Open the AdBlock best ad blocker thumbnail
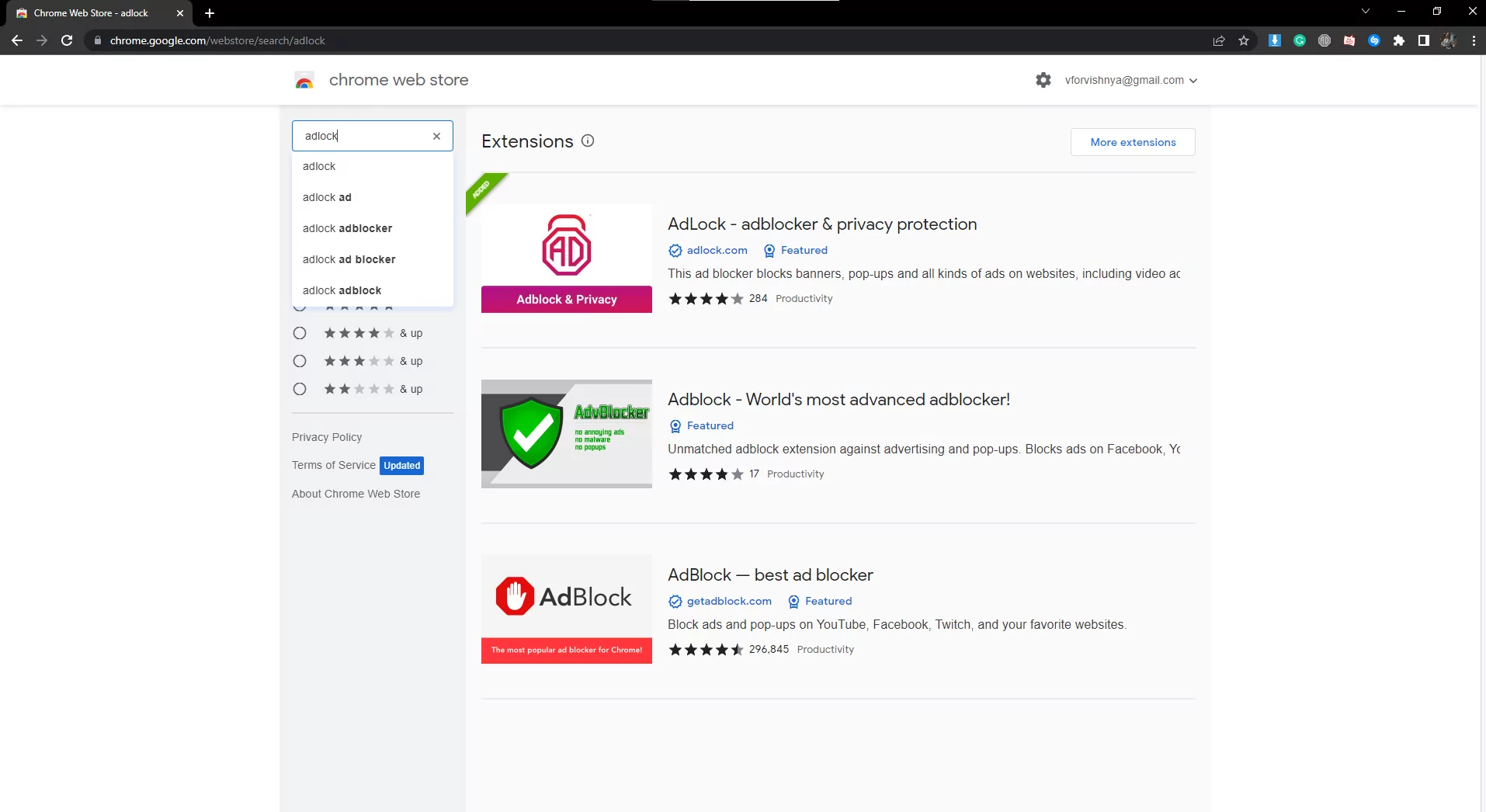1486x812 pixels. coord(567,609)
